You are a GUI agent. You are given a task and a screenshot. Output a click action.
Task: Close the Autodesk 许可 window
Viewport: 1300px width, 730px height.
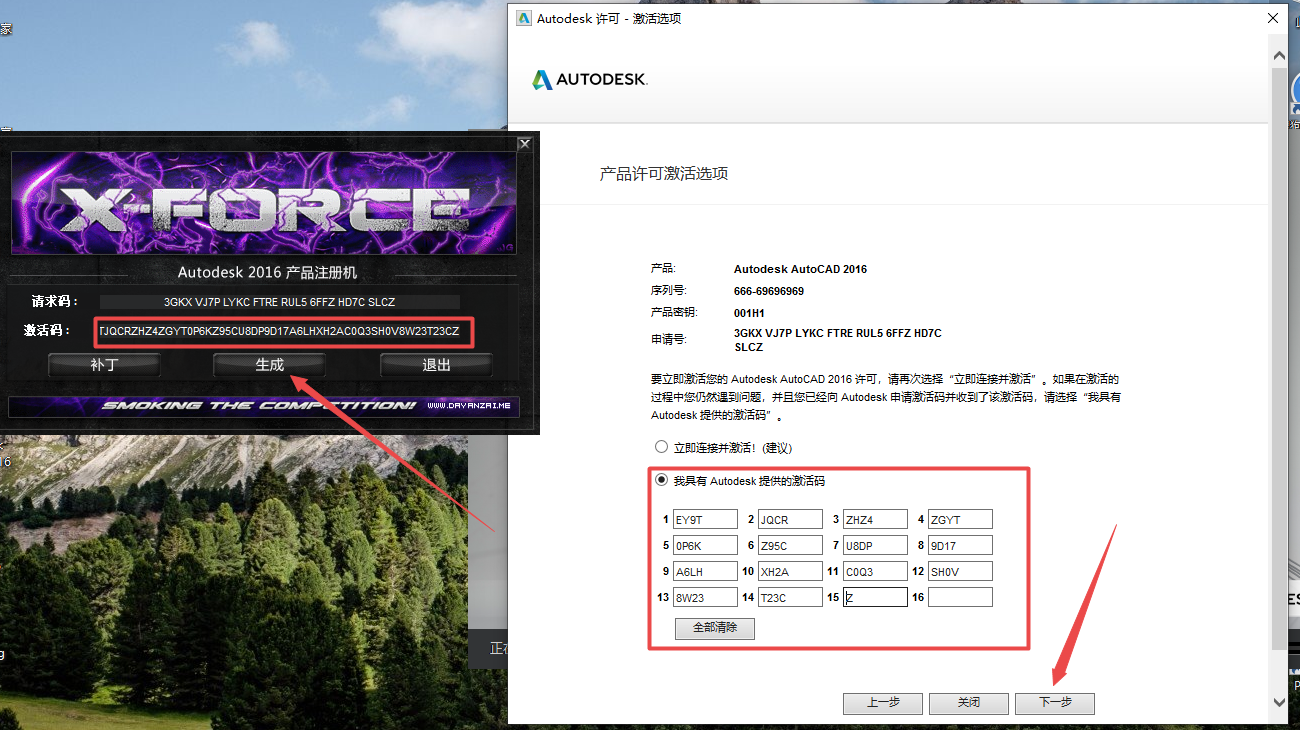(1273, 18)
